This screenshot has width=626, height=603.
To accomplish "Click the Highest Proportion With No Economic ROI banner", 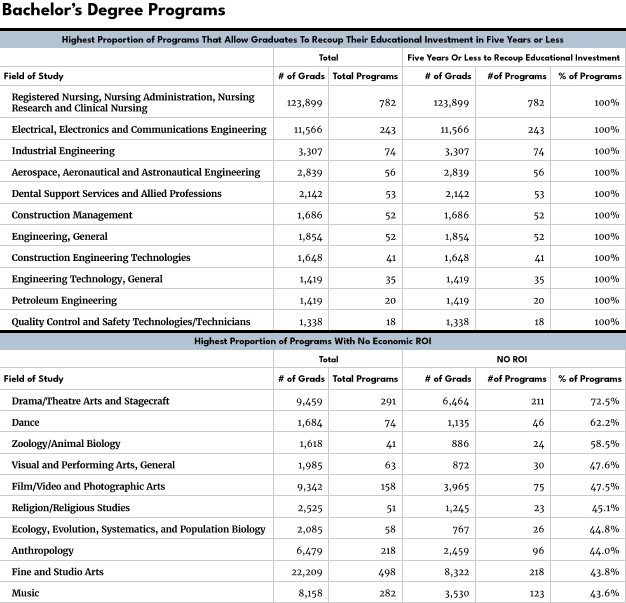I will coord(313,342).
